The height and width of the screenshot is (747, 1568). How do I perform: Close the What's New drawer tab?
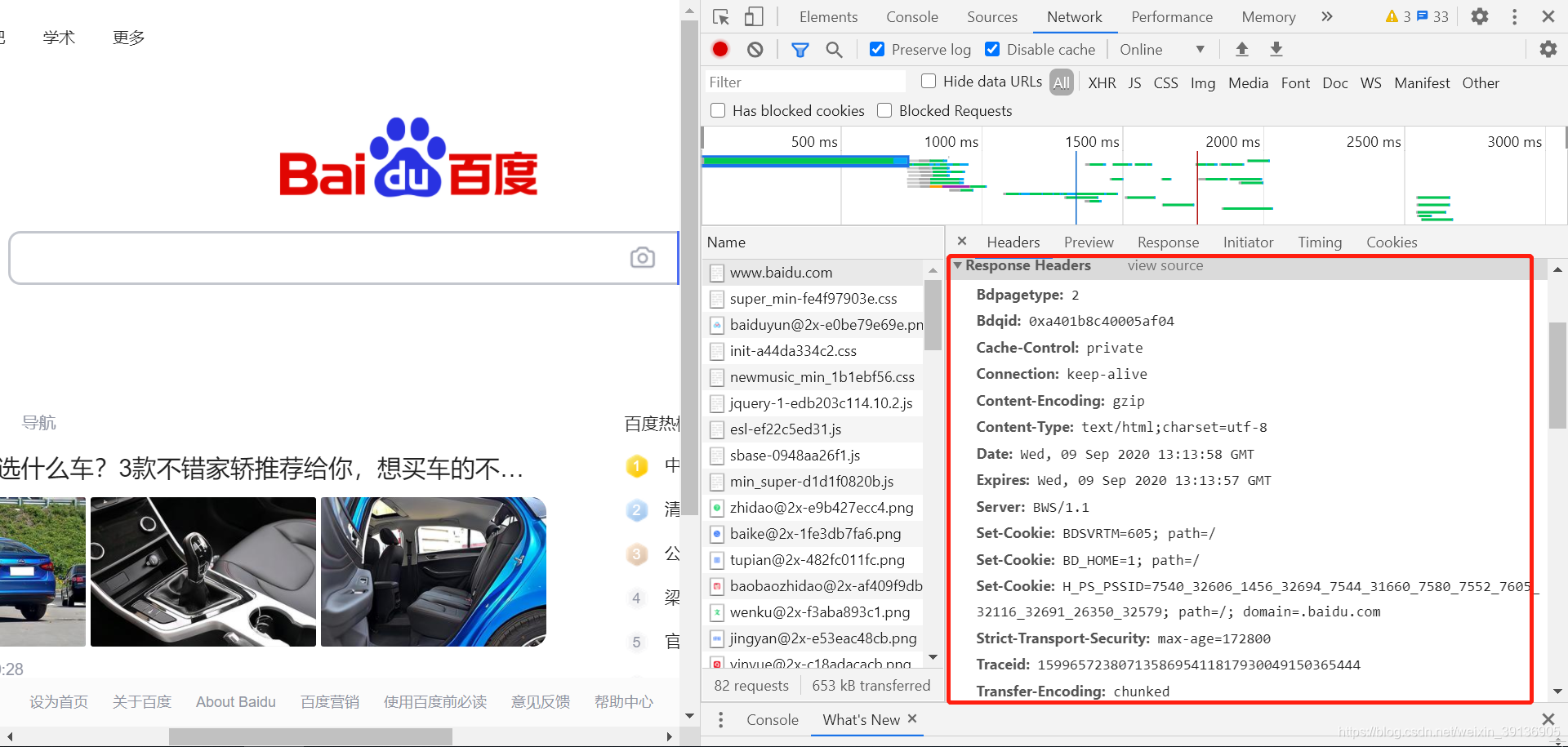(x=912, y=718)
